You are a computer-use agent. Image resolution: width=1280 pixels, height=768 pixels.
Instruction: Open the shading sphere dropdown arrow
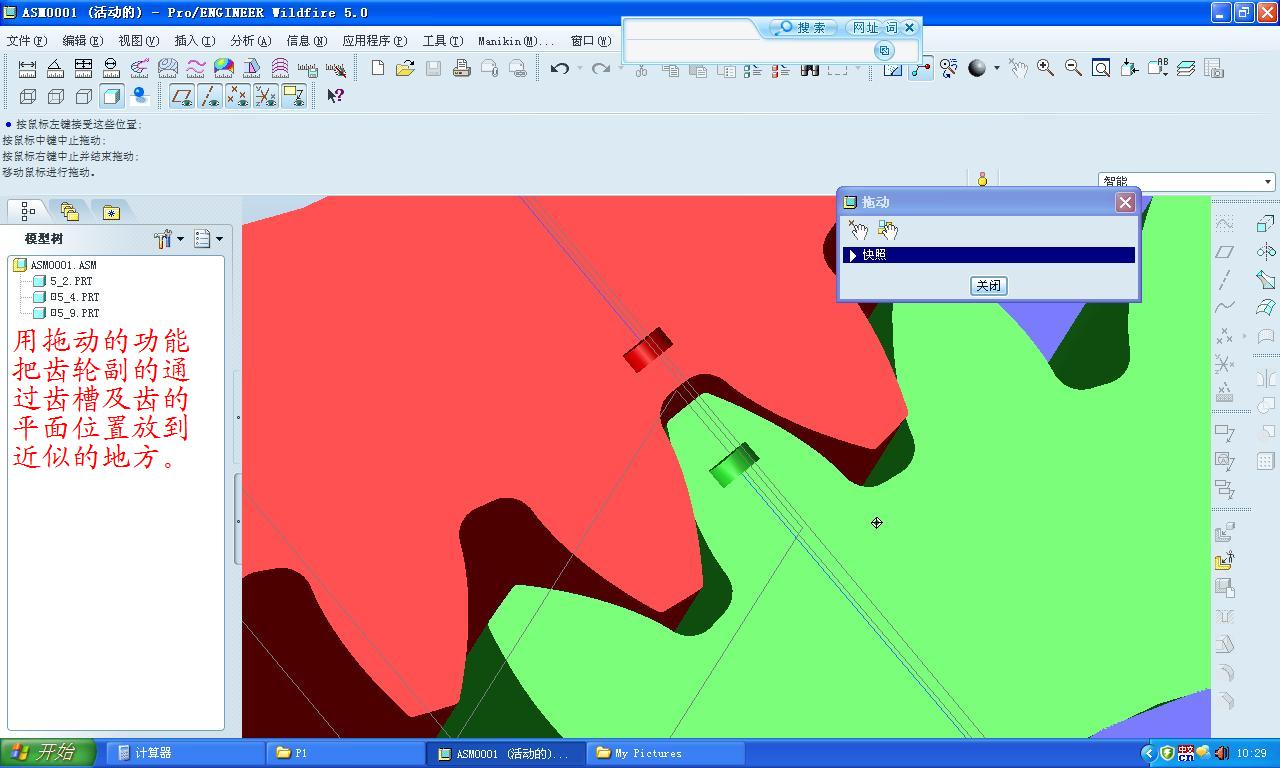996,68
